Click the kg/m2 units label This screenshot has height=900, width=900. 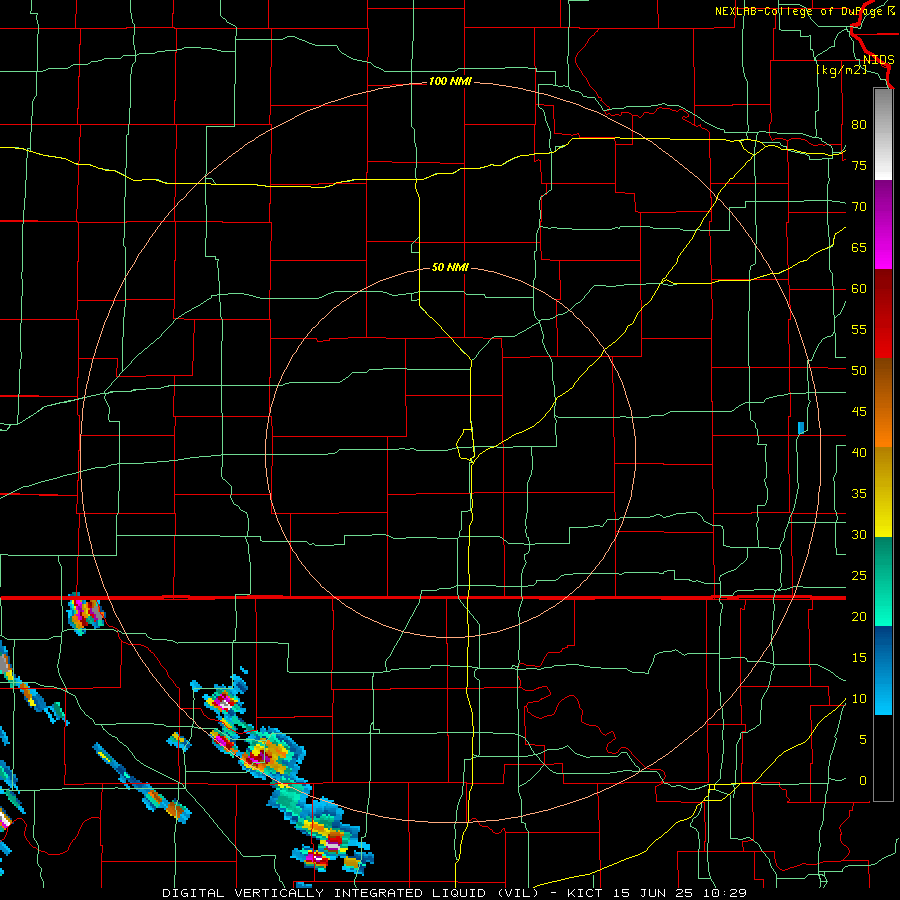[841, 70]
